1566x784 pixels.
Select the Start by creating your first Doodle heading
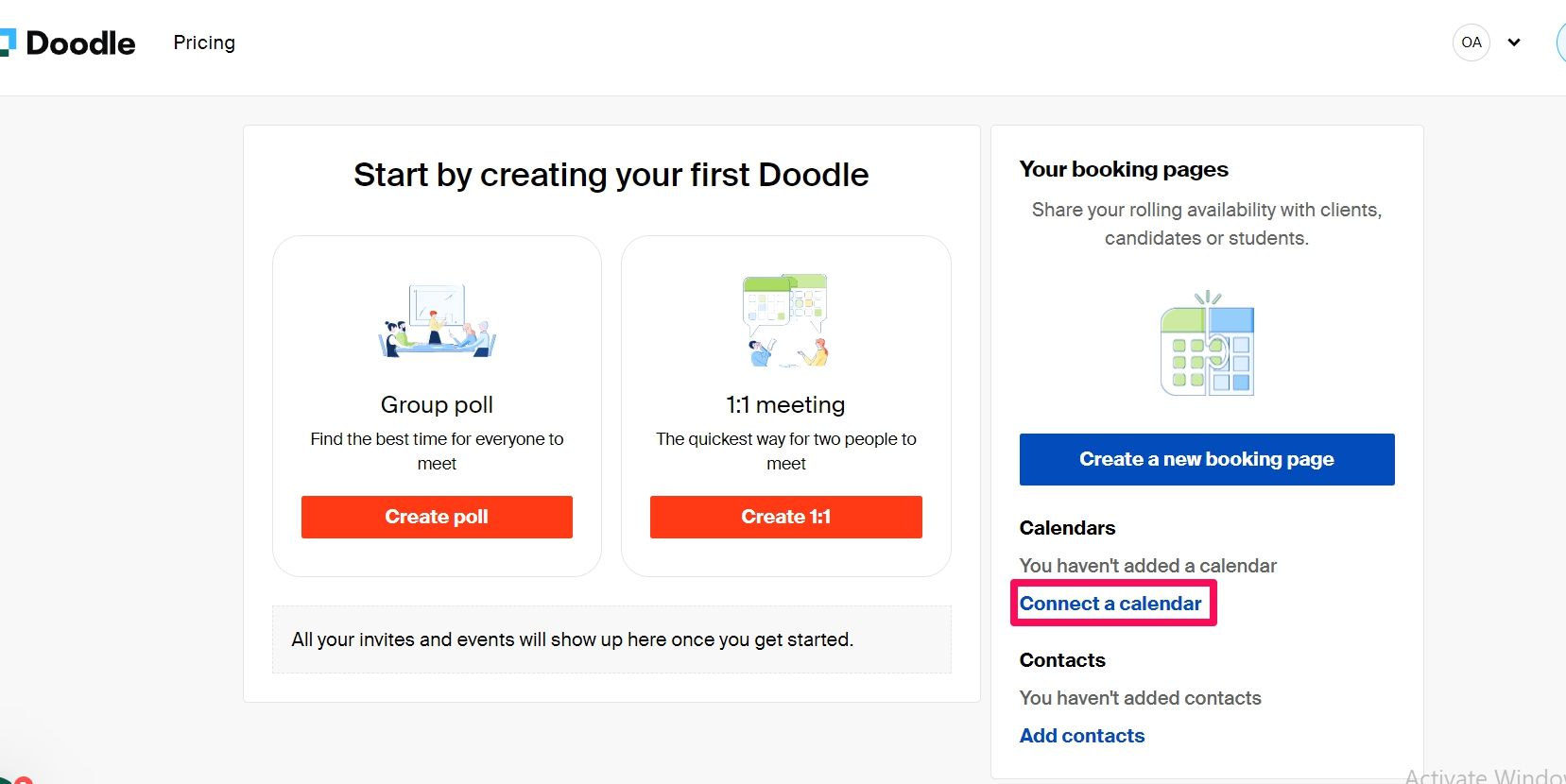point(611,174)
